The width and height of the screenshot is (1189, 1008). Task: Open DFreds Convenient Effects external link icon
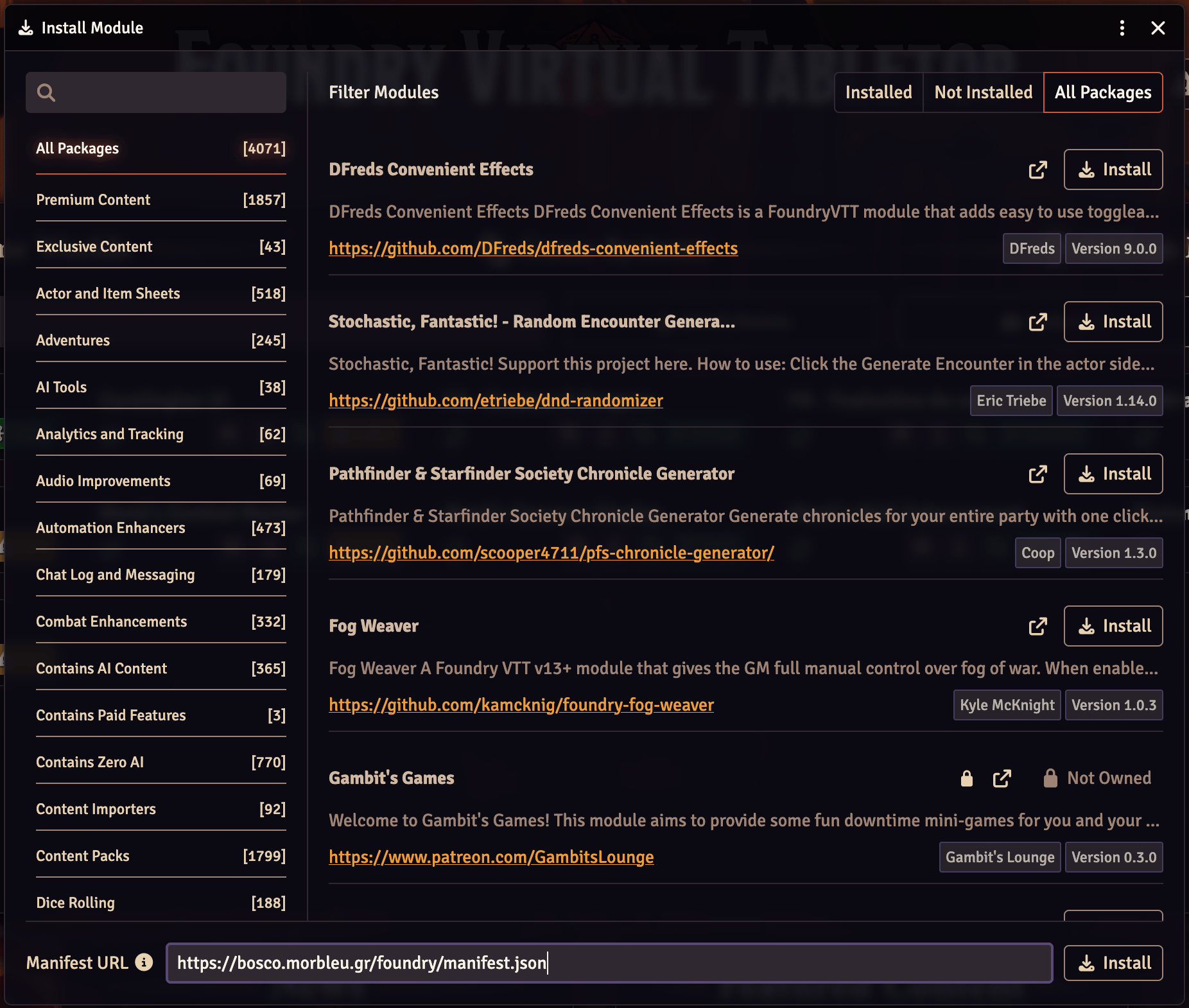(1037, 170)
